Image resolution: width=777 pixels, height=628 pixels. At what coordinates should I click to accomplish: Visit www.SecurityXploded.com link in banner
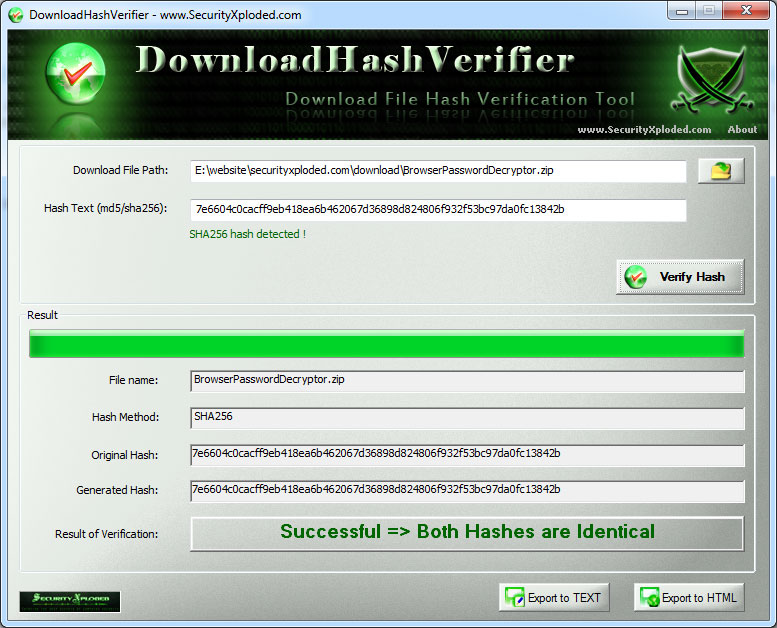644,130
